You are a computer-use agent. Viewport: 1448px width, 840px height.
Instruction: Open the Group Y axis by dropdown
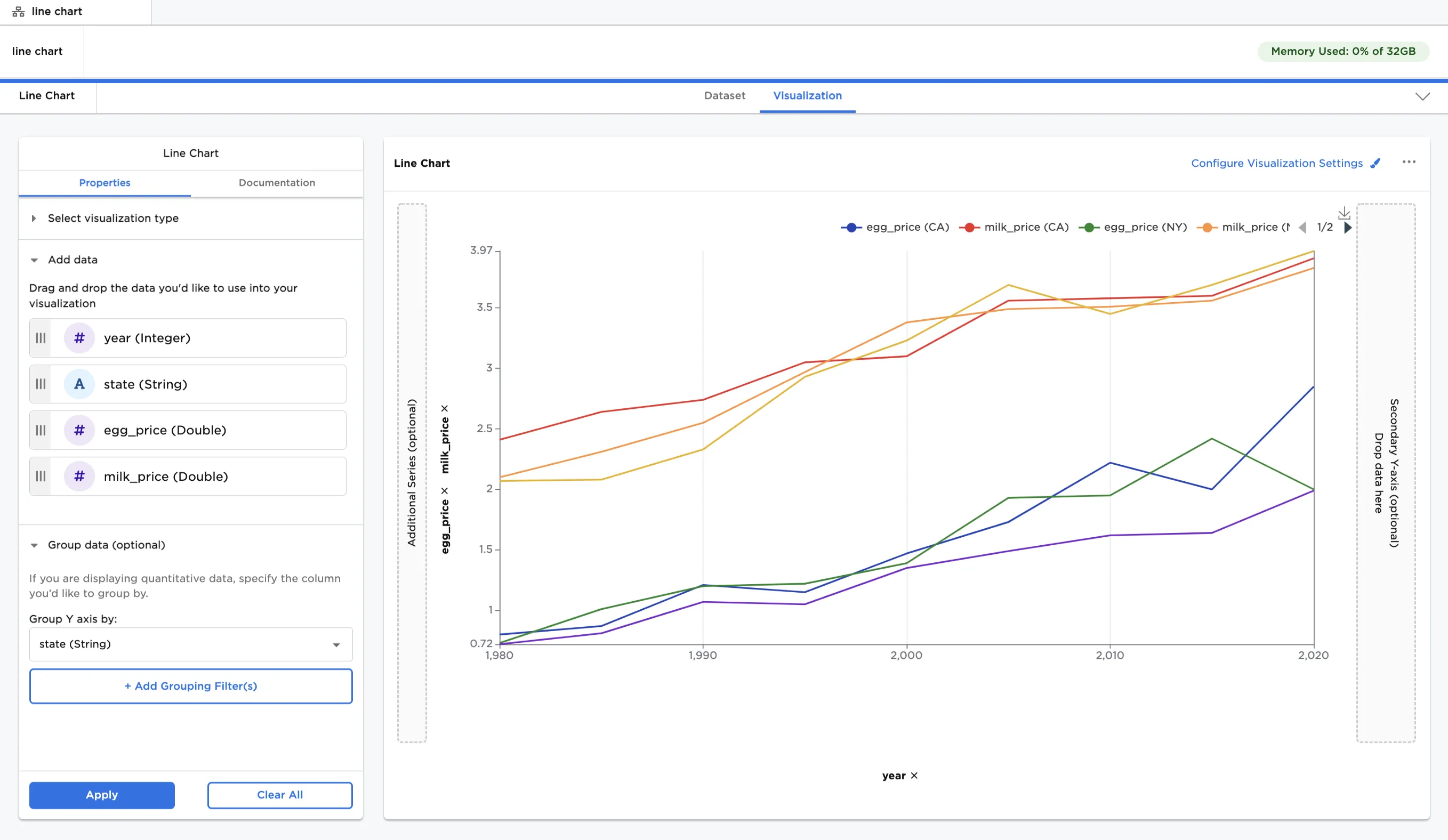tap(190, 644)
